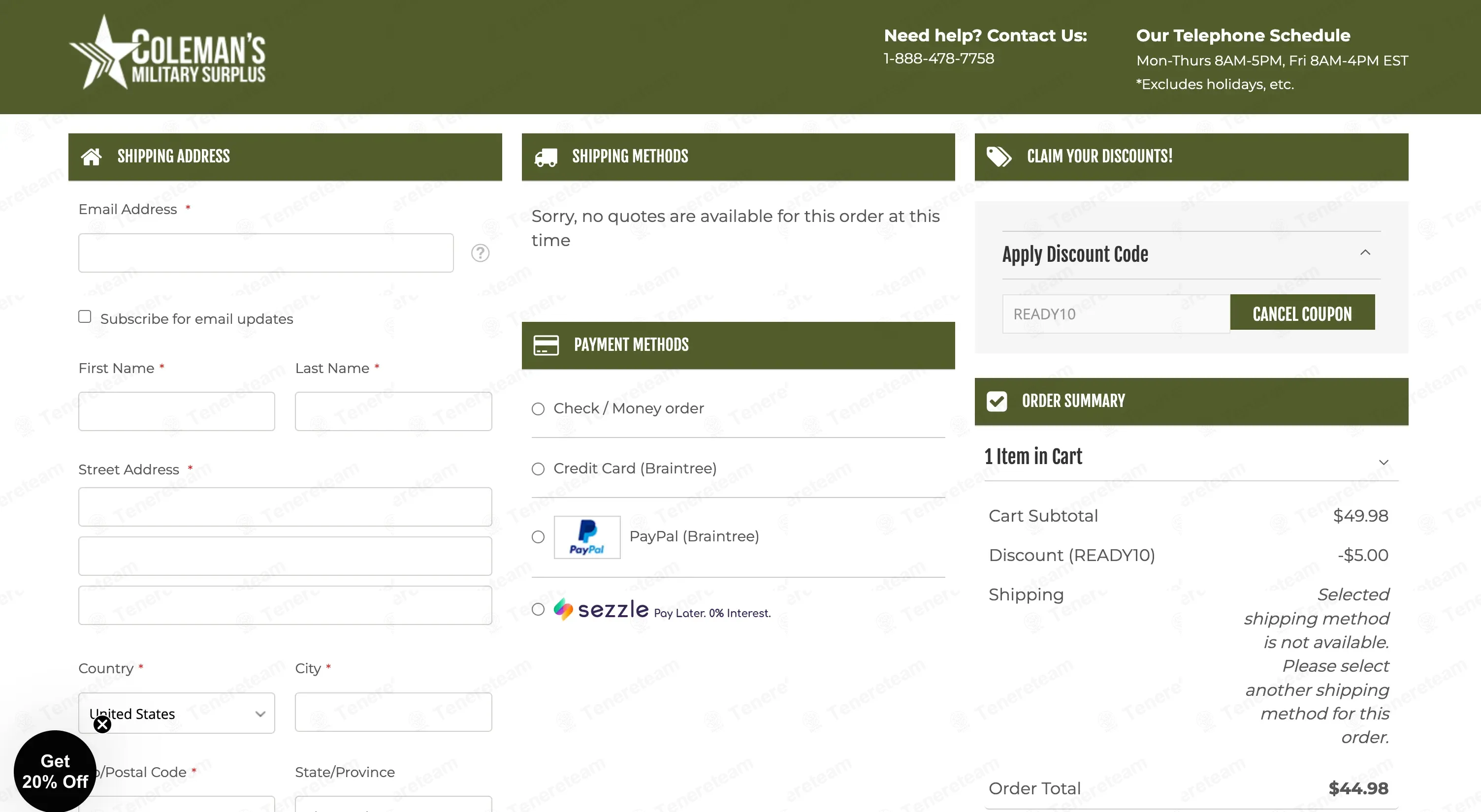Image resolution: width=1481 pixels, height=812 pixels.
Task: Click the 'Pay Later. 0% Interest.' text
Action: click(x=712, y=613)
